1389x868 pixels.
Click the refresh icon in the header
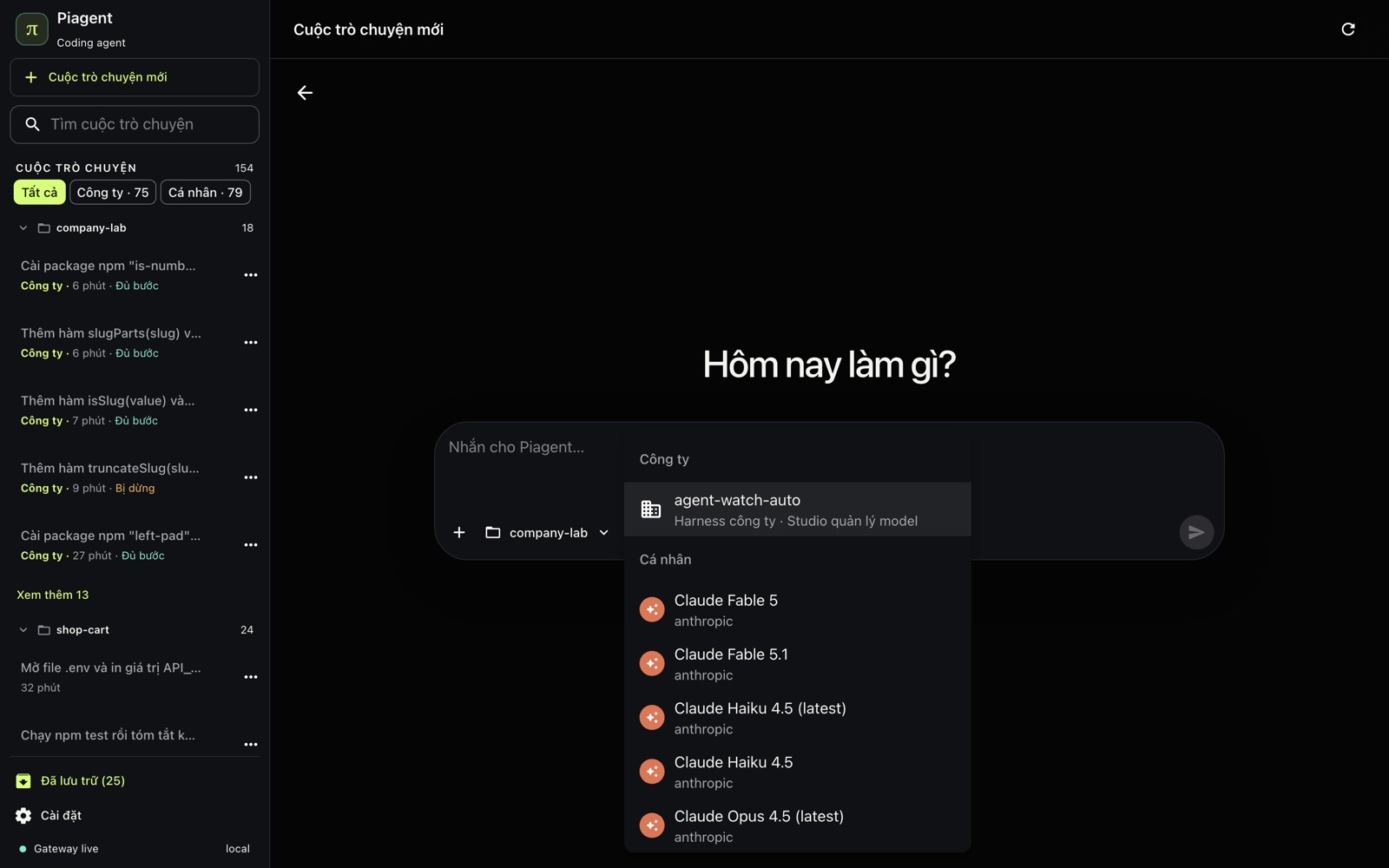pos(1348,30)
